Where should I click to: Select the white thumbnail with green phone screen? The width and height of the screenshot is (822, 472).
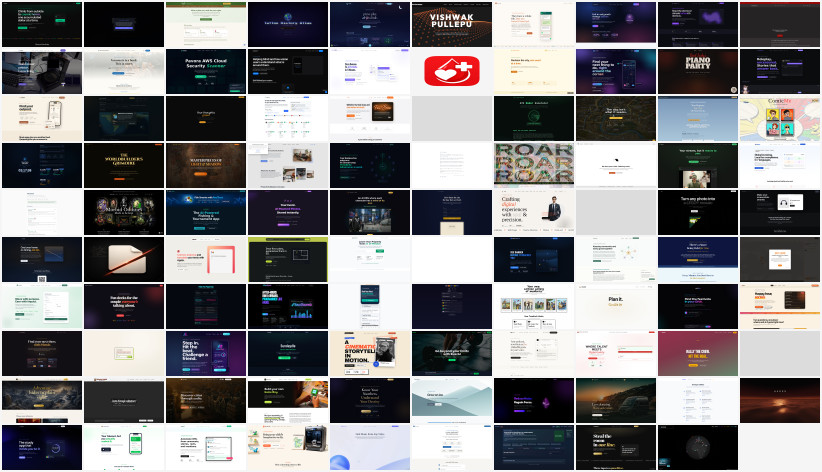(x=124, y=447)
